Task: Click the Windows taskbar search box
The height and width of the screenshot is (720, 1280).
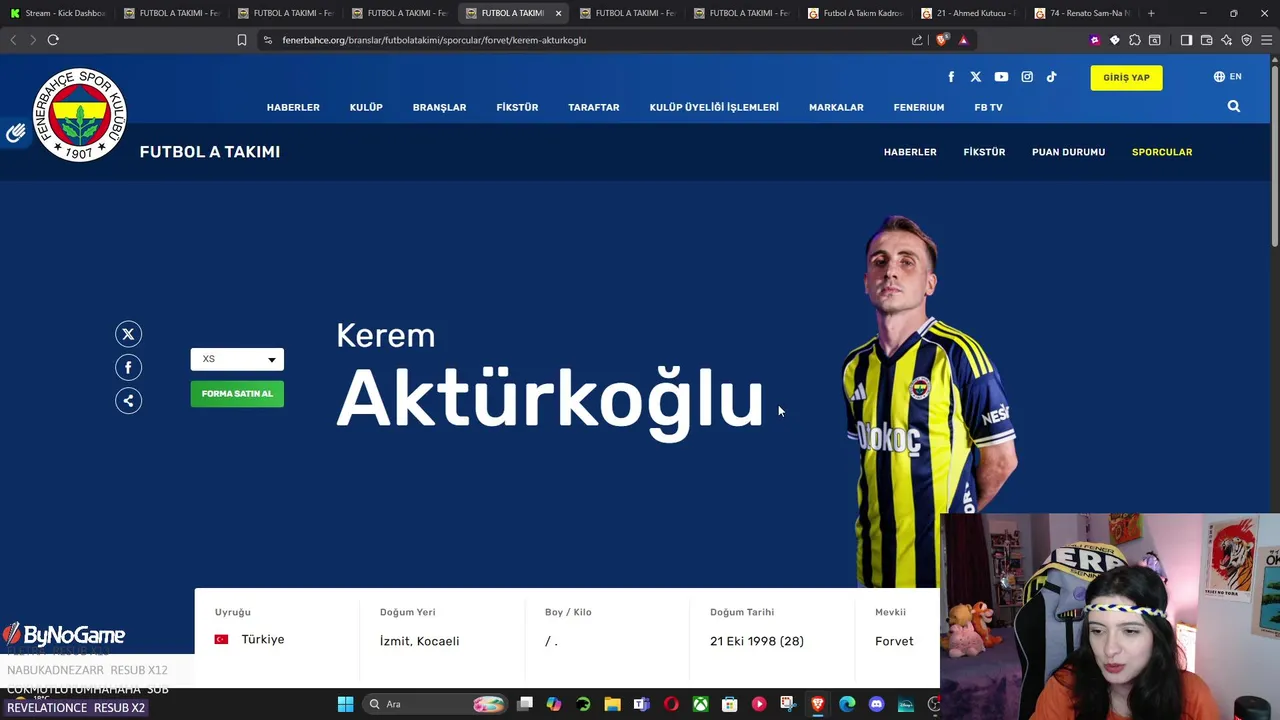Action: click(434, 704)
